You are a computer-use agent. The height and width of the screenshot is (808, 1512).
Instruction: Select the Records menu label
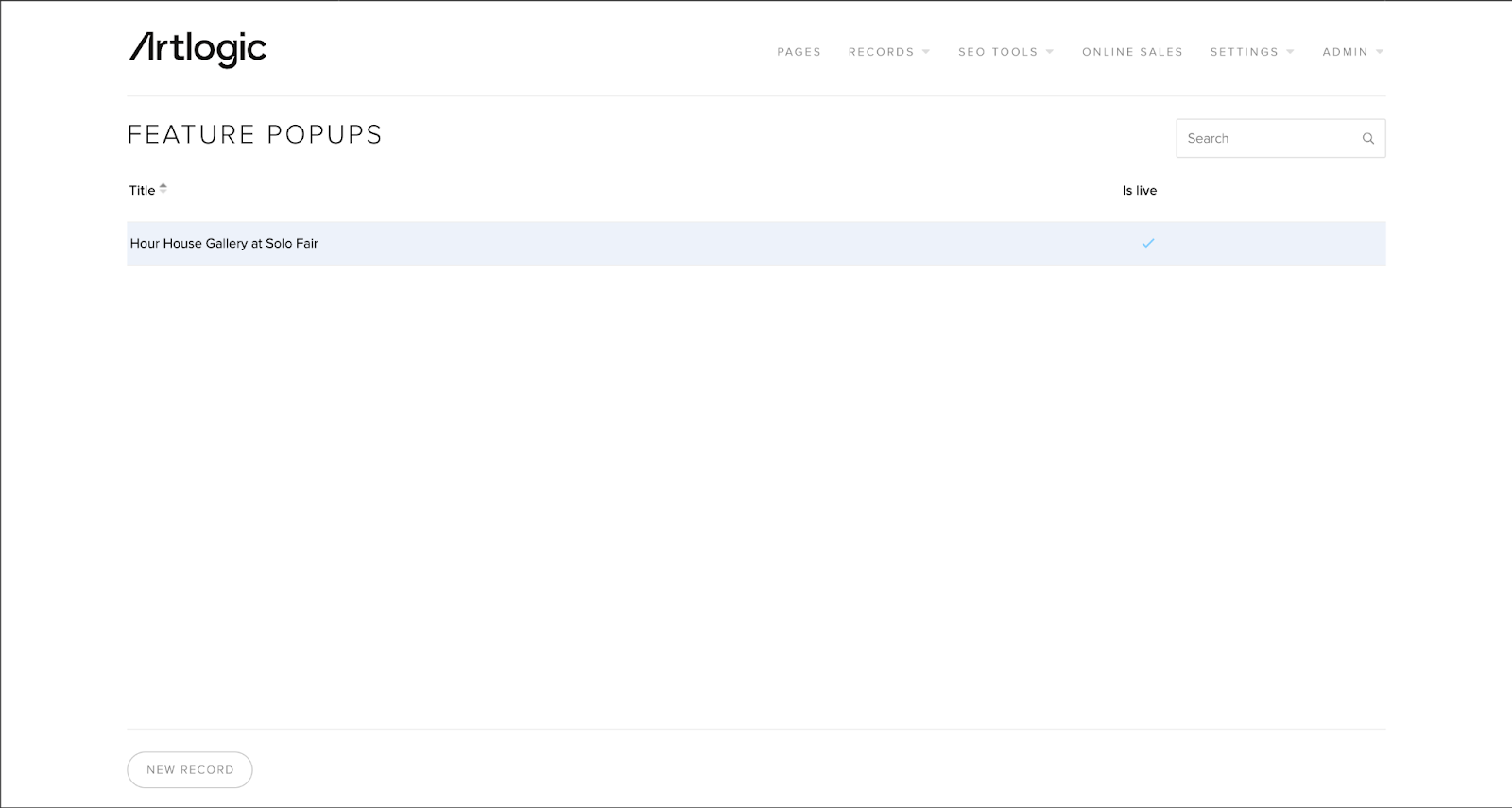[881, 52]
